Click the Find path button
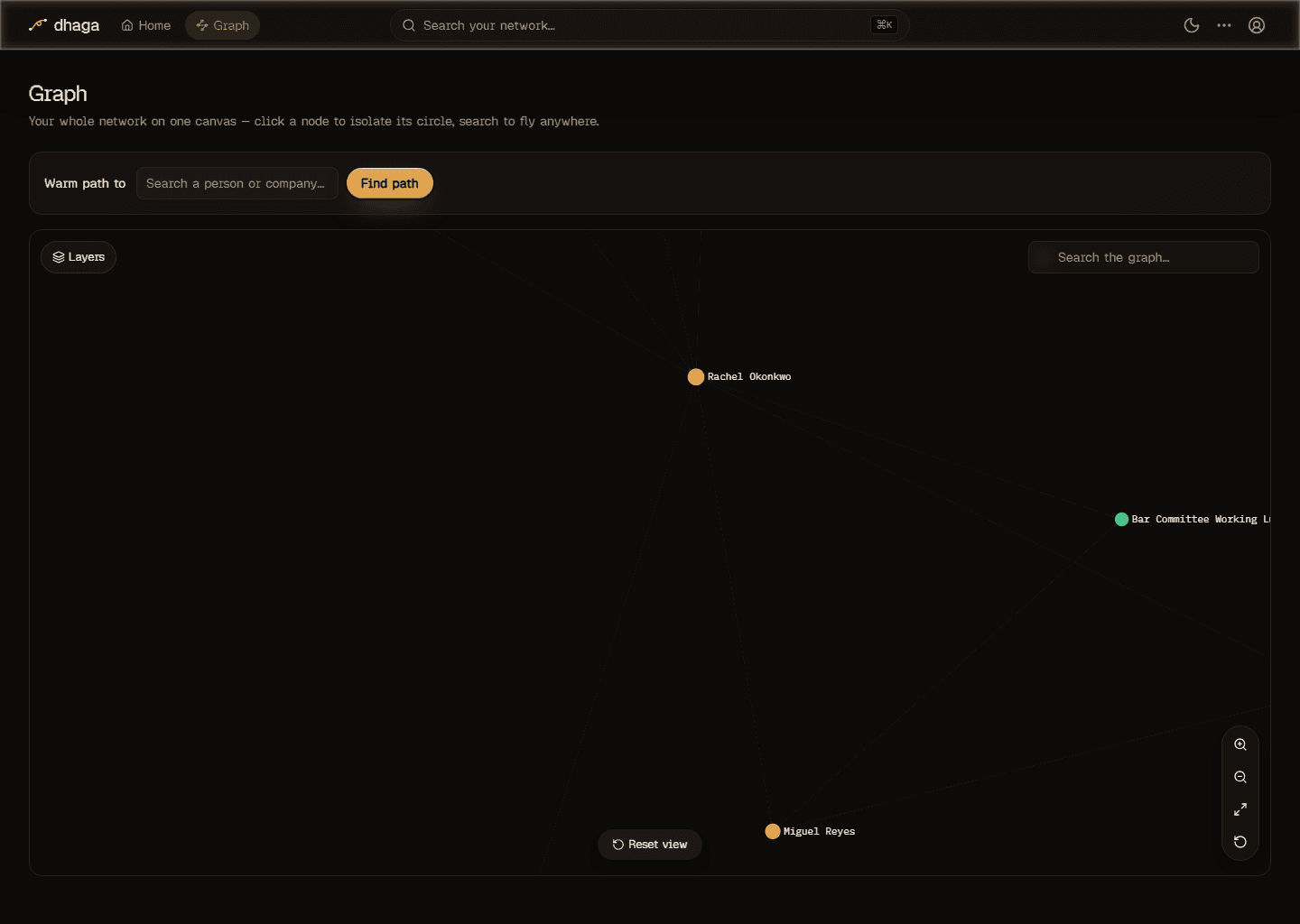1300x924 pixels. (390, 183)
